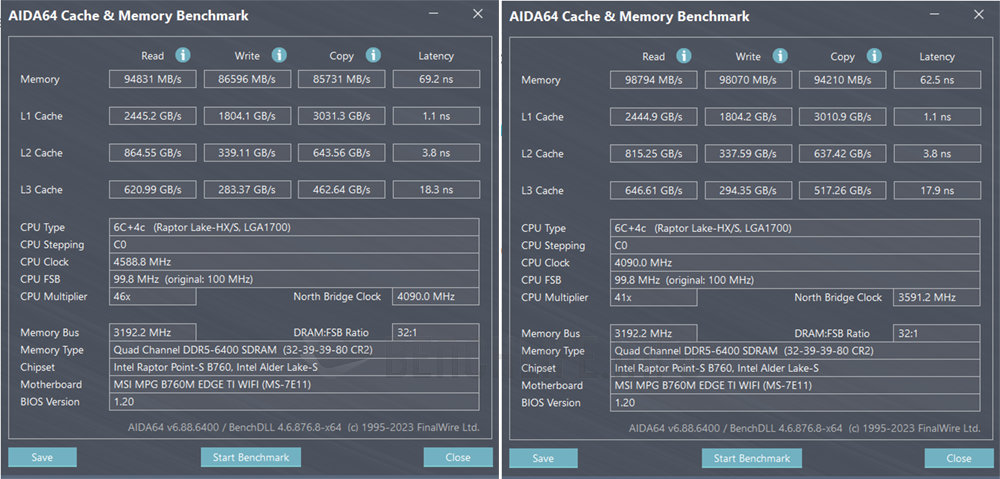1000x479 pixels.
Task: Click CPU Clock field 4090.0 MHz
Action: point(795,262)
